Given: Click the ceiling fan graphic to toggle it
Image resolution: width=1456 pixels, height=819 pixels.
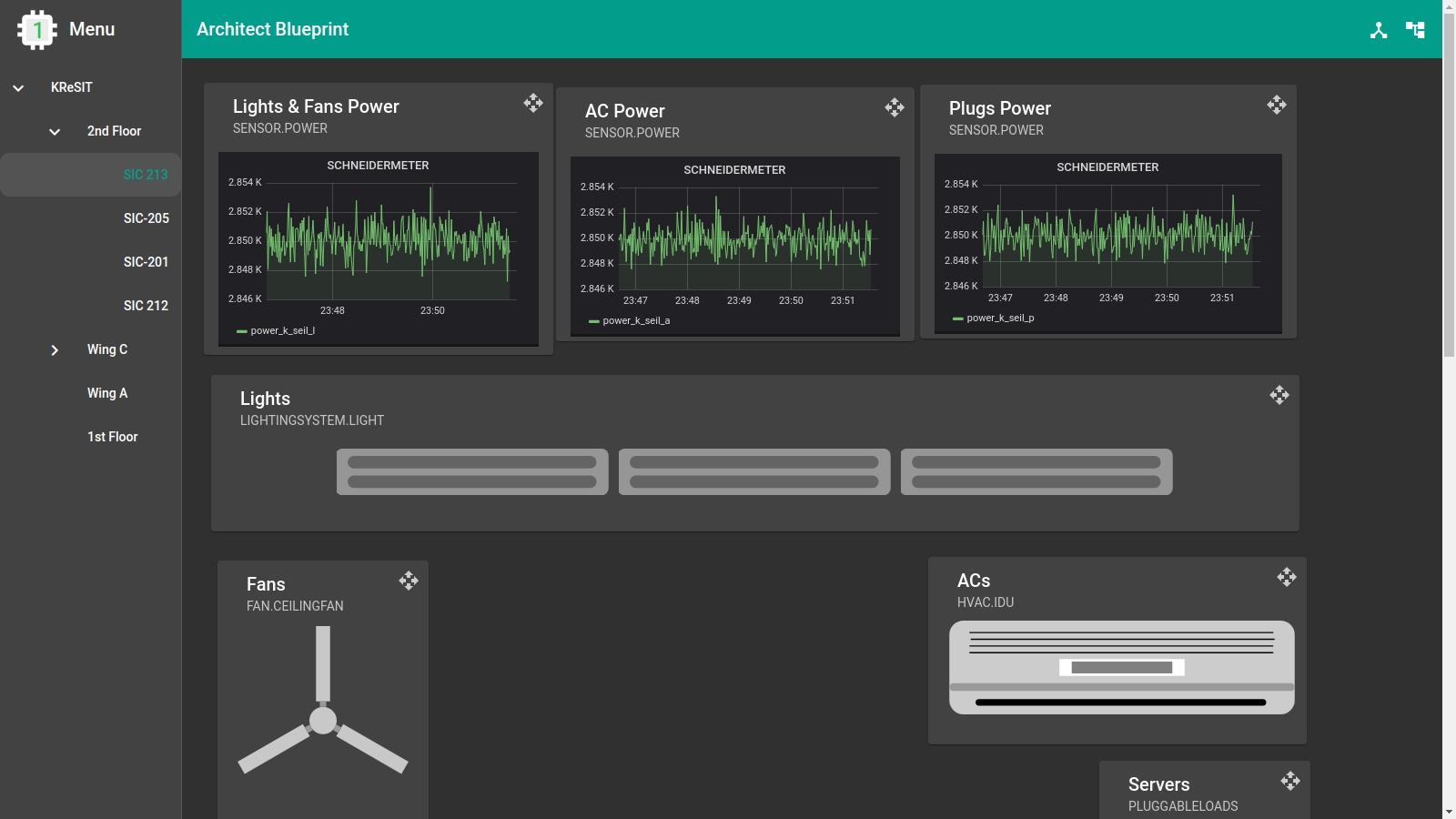Looking at the screenshot, I should pyautogui.click(x=321, y=722).
